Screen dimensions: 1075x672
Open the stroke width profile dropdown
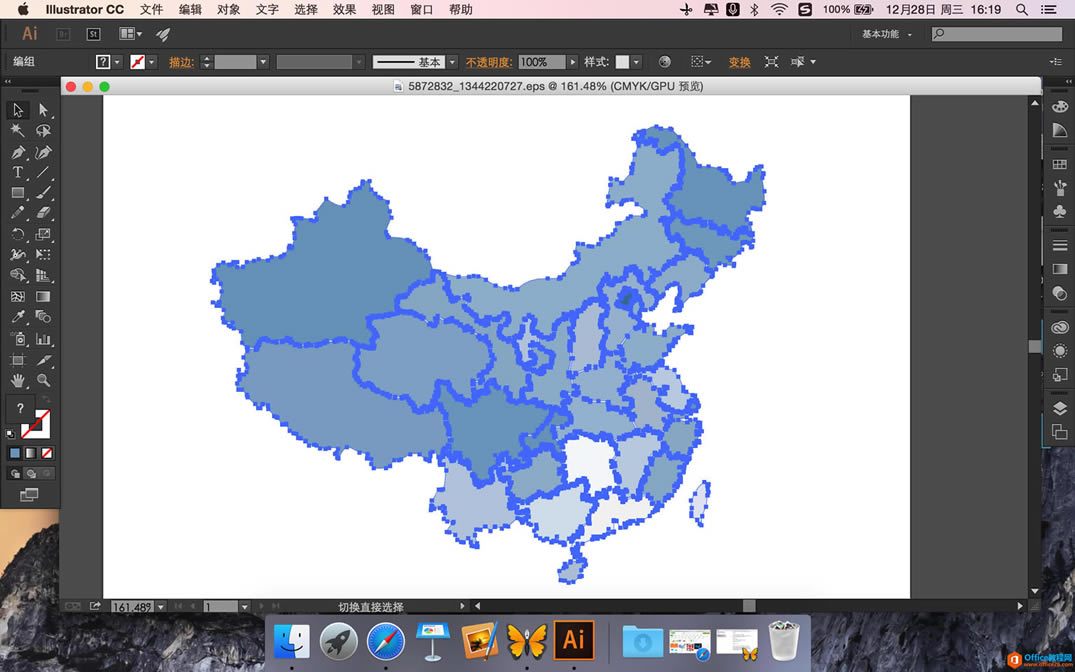click(359, 62)
